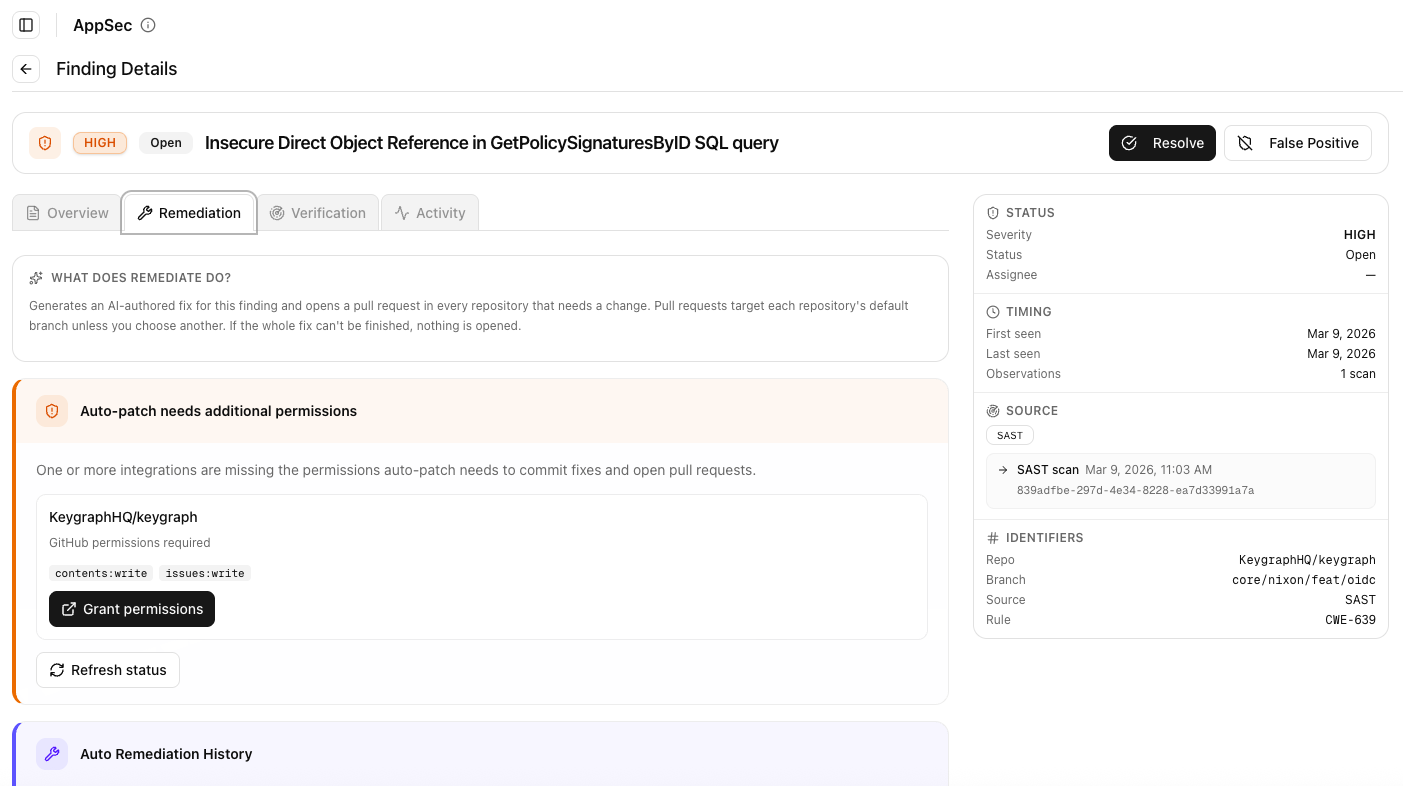Click the shield alert icon in Auto-patch banner
The image size is (1403, 786).
[x=52, y=411]
